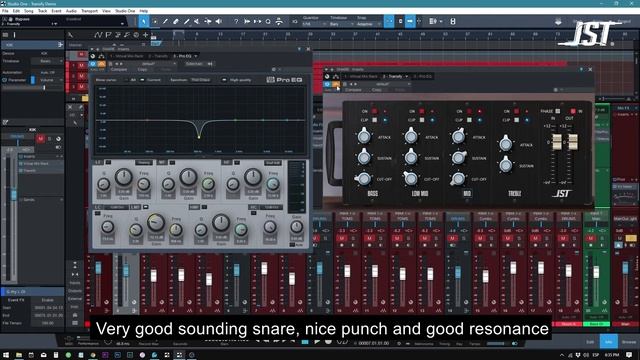Select the Range tool in the toolbar
The width and height of the screenshot is (640, 360).
tap(155, 21)
